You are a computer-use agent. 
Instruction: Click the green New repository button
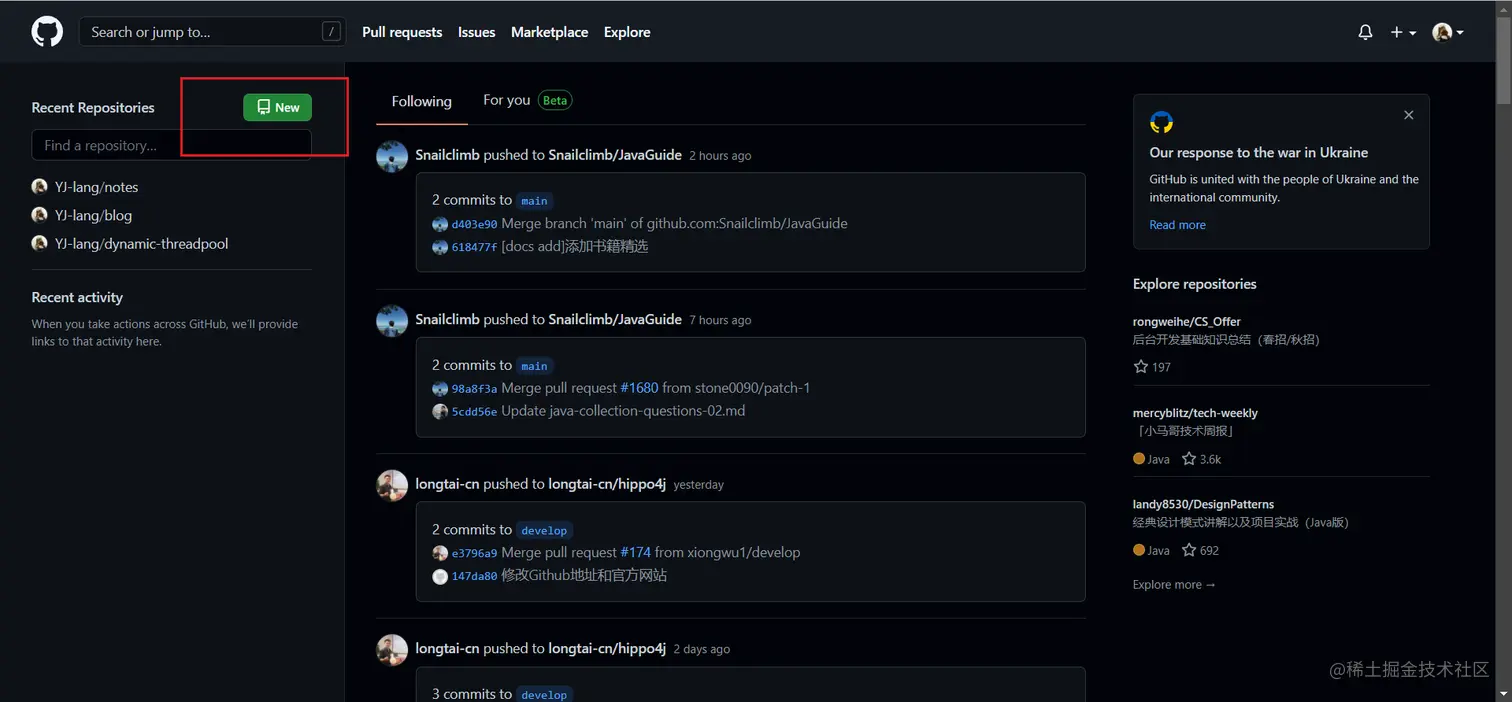[x=277, y=107]
